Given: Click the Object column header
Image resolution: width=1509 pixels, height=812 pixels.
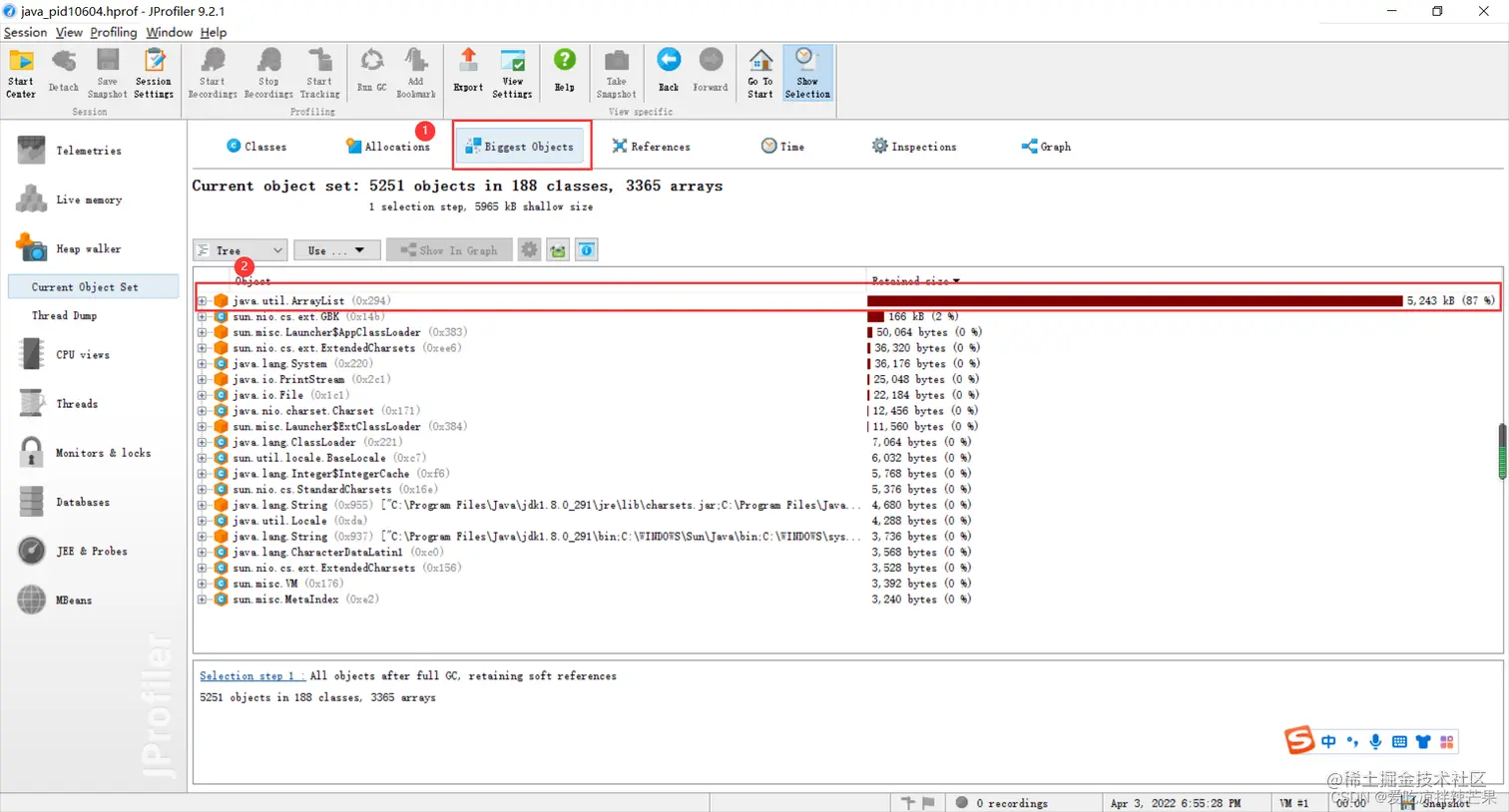Looking at the screenshot, I should click(x=252, y=281).
